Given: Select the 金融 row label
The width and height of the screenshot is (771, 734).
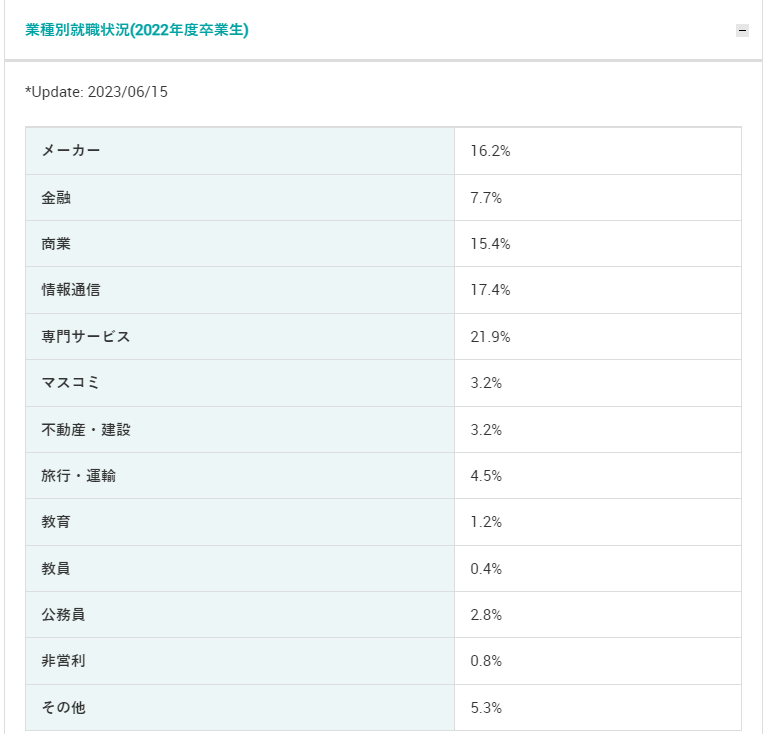Looking at the screenshot, I should [x=240, y=198].
